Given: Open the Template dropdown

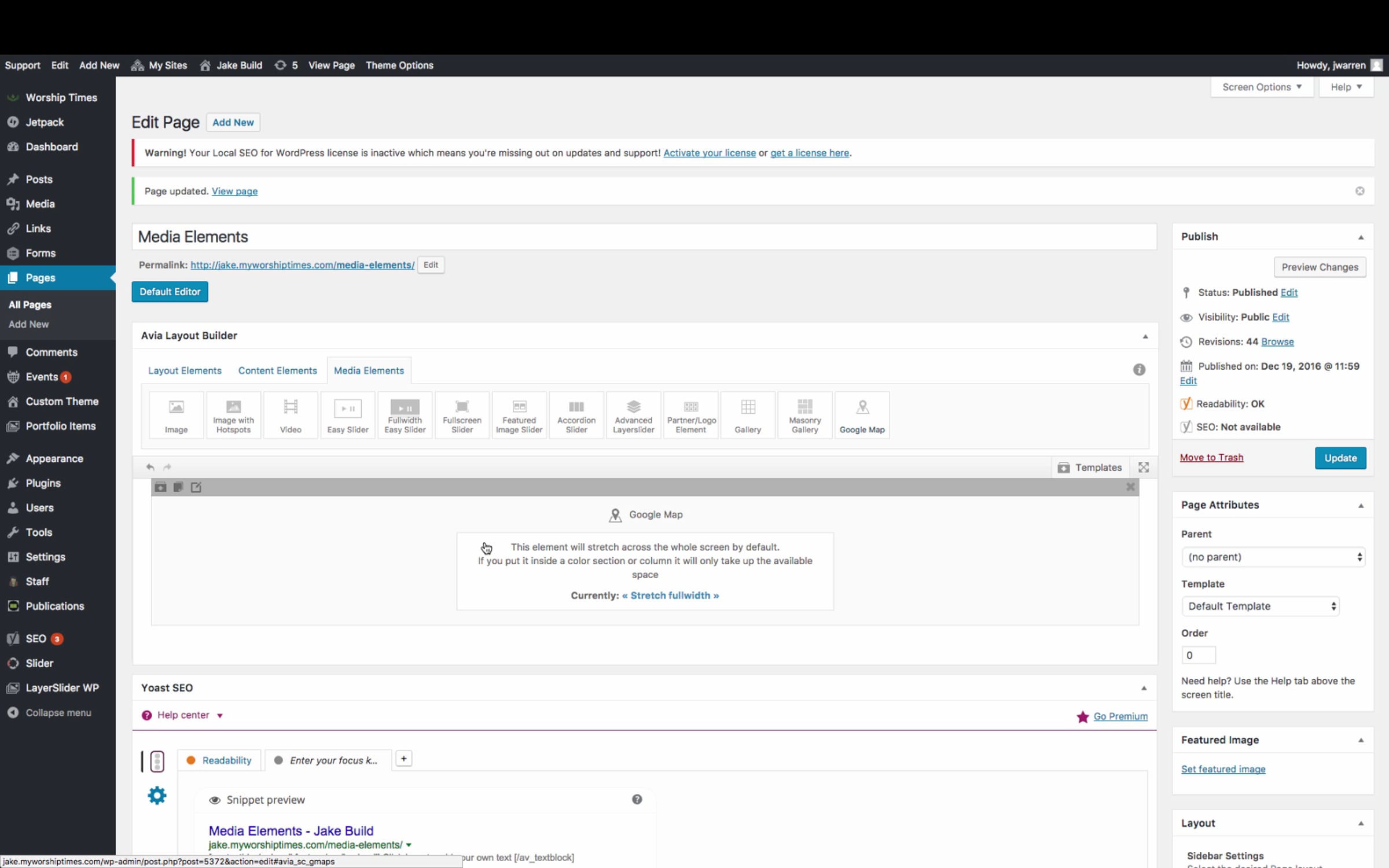Looking at the screenshot, I should 1260,606.
